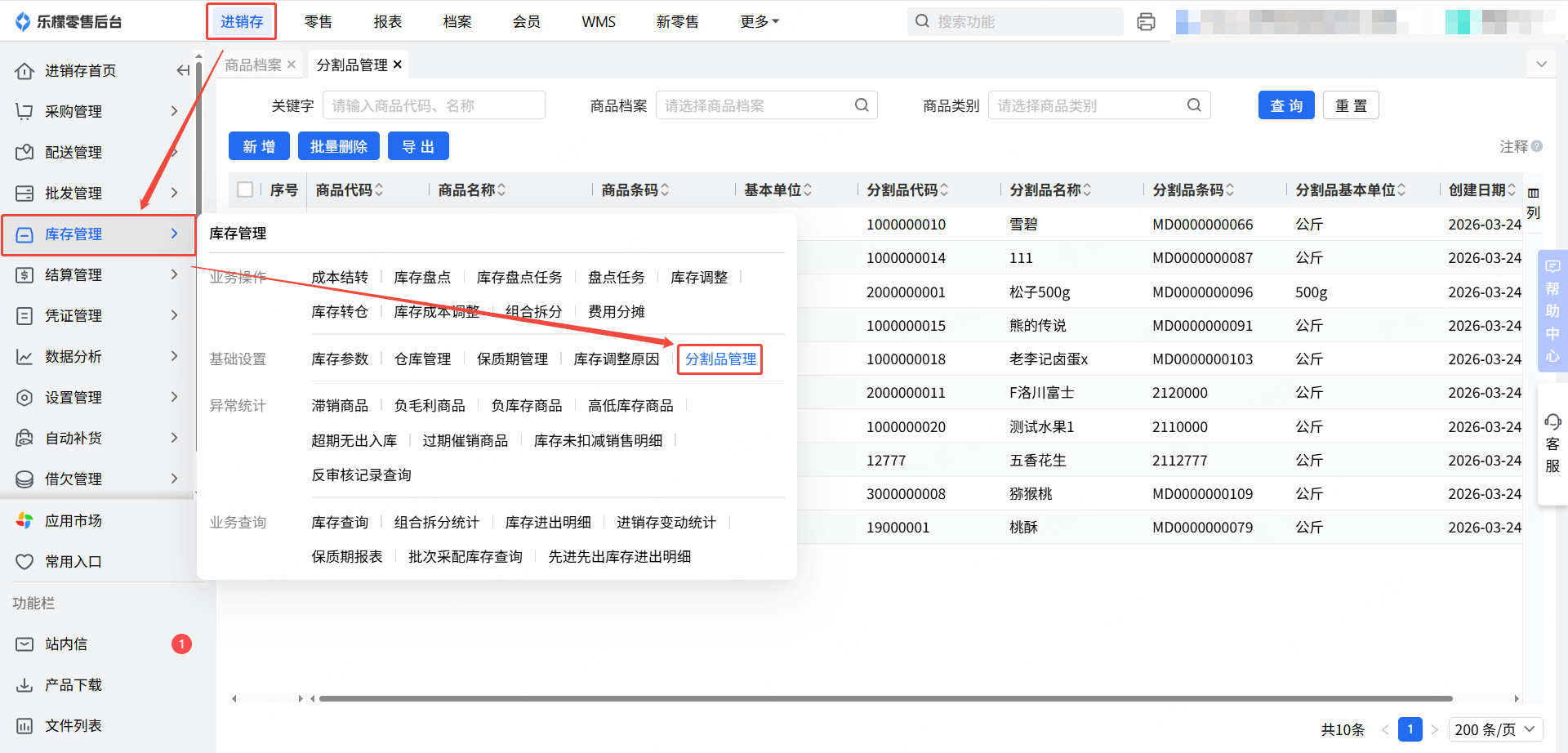Image resolution: width=1568 pixels, height=753 pixels.
Task: Open customer service headset icon
Action: (x=1552, y=422)
